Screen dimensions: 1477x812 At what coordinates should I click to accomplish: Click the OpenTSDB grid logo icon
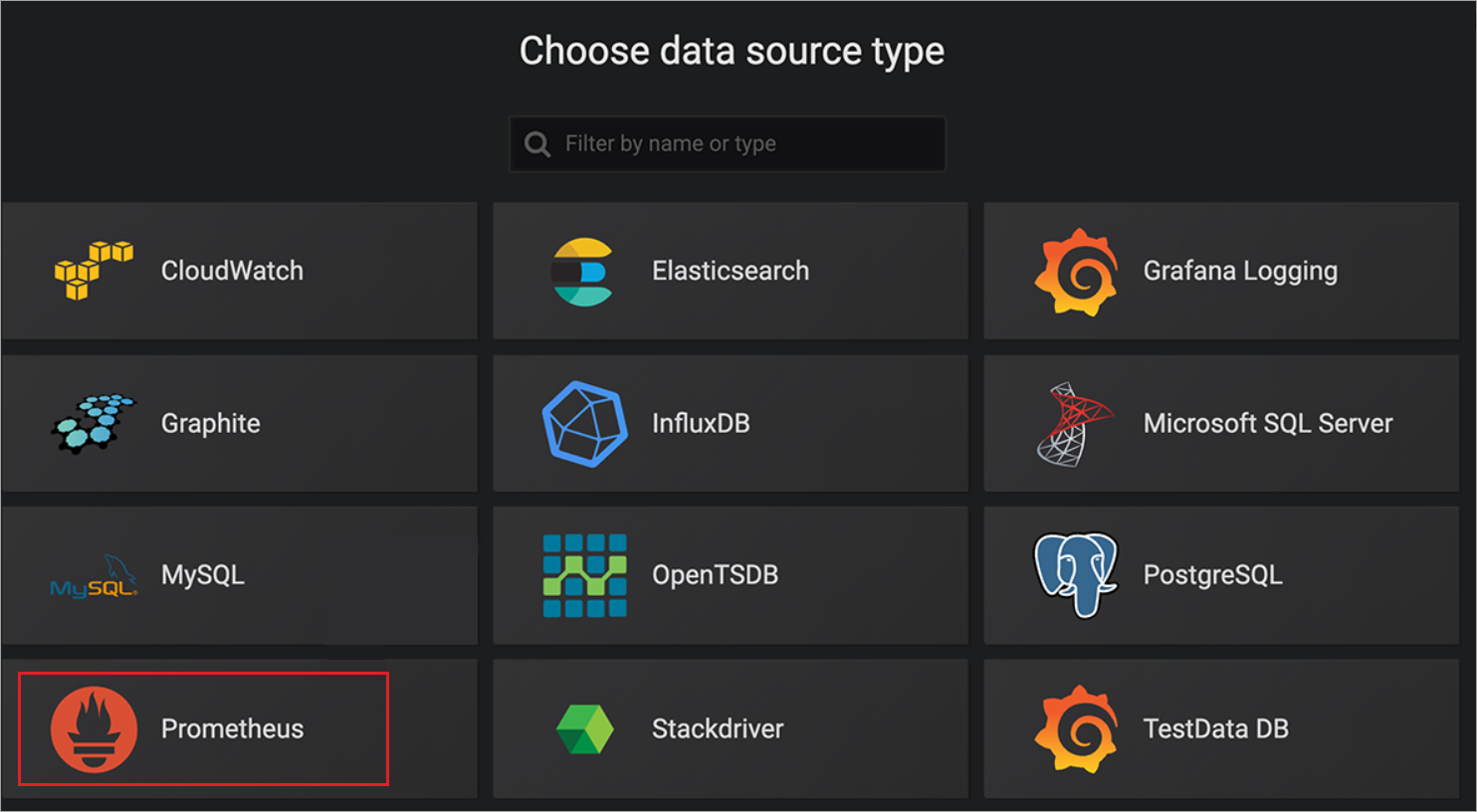click(584, 575)
